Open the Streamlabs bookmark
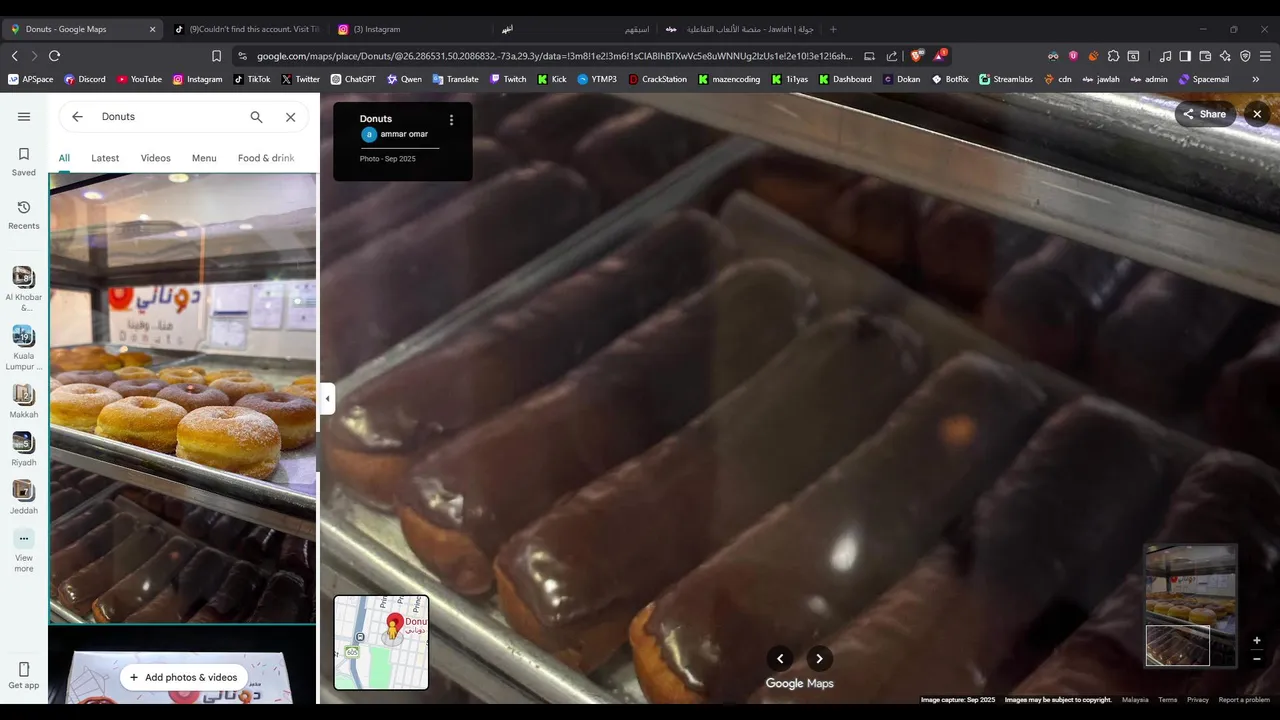Image resolution: width=1280 pixels, height=720 pixels. click(1006, 79)
